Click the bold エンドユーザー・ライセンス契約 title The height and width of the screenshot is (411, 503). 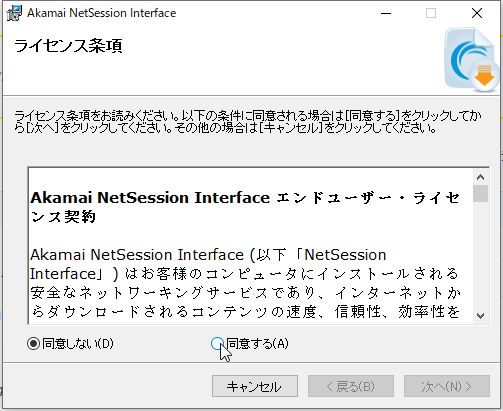point(245,207)
